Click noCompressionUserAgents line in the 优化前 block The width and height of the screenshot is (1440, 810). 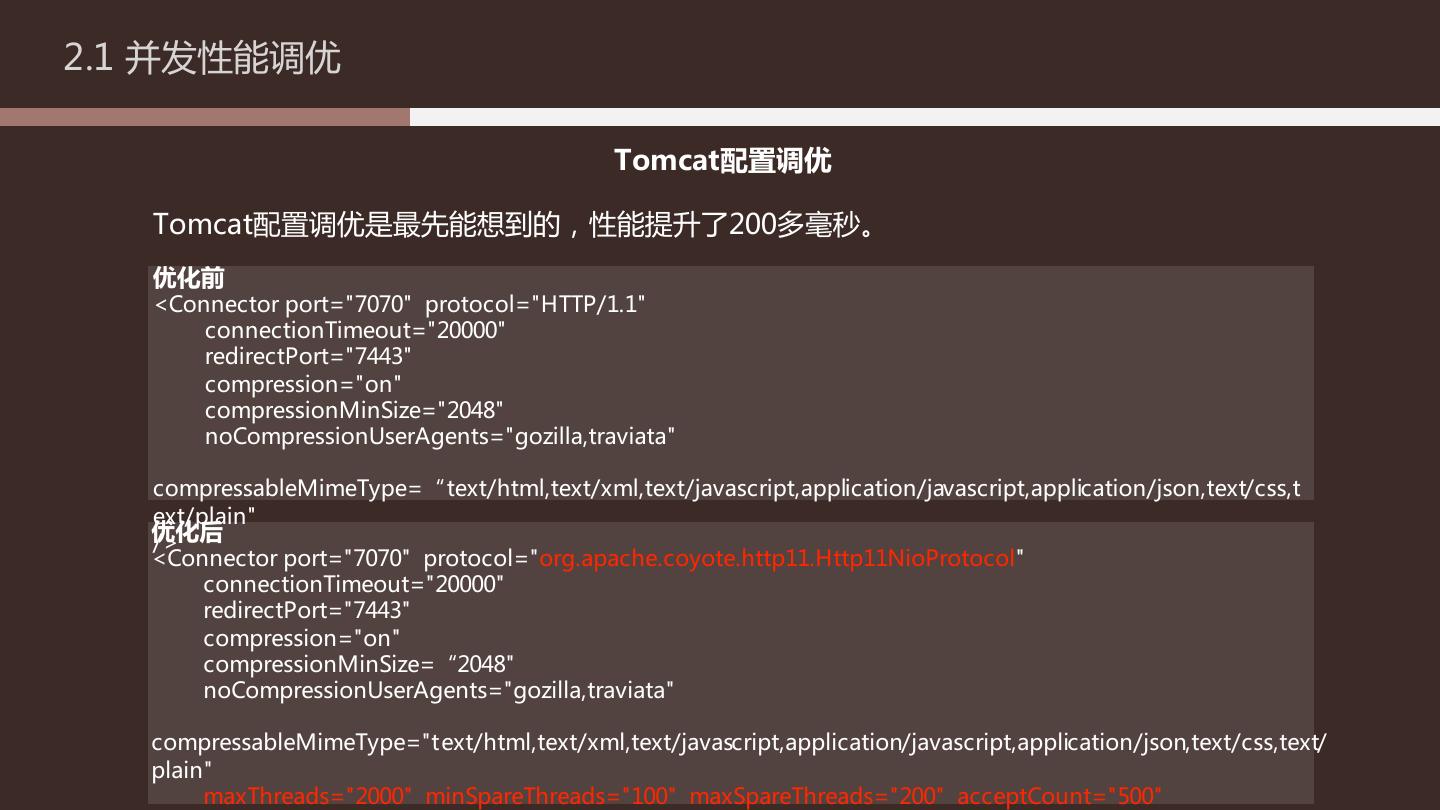[440, 436]
